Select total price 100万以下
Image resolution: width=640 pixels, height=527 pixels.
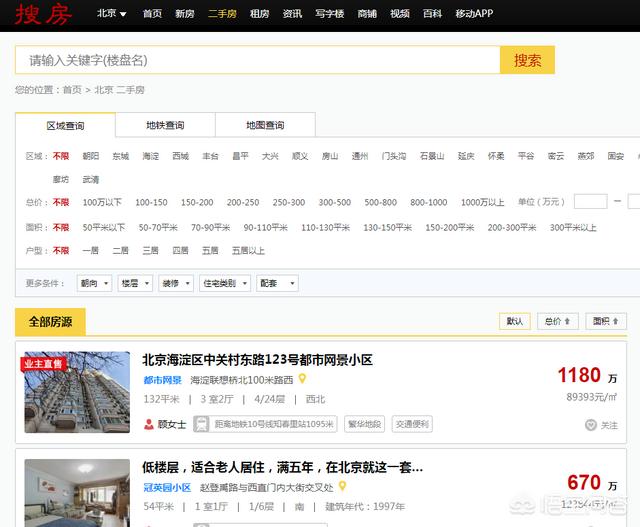(x=102, y=202)
